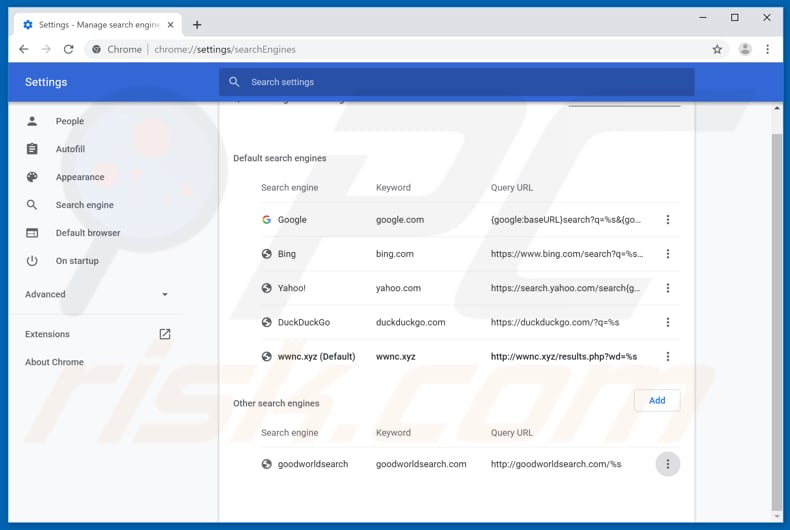Click the yahoo.com keyword

coord(398,288)
